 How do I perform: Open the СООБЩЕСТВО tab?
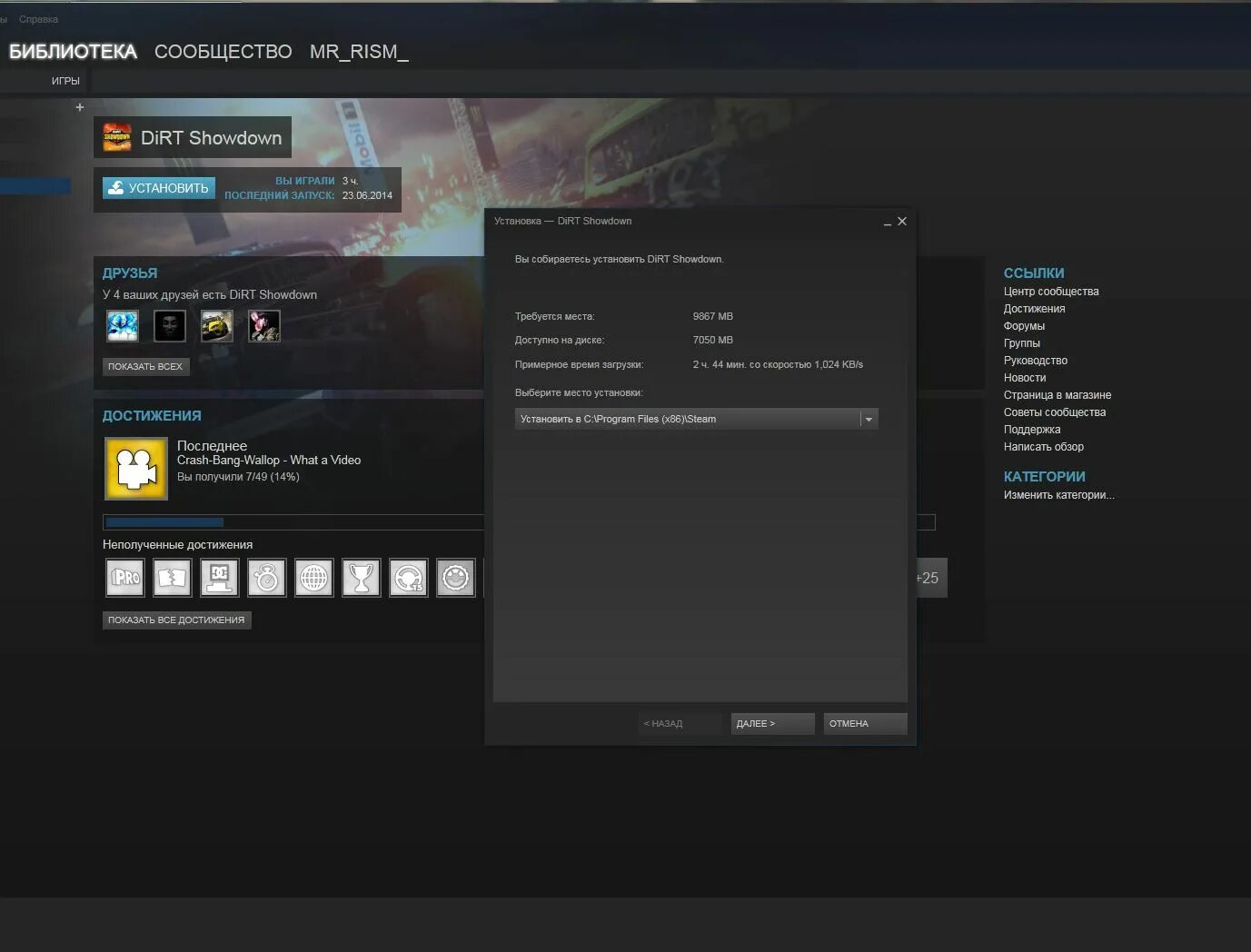(223, 52)
